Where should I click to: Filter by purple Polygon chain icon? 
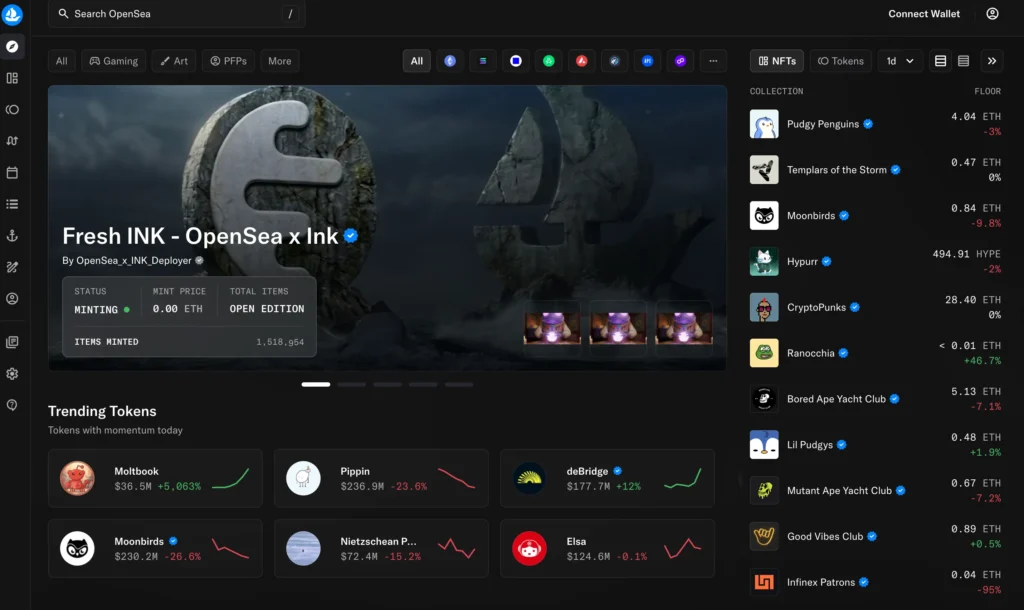click(680, 61)
